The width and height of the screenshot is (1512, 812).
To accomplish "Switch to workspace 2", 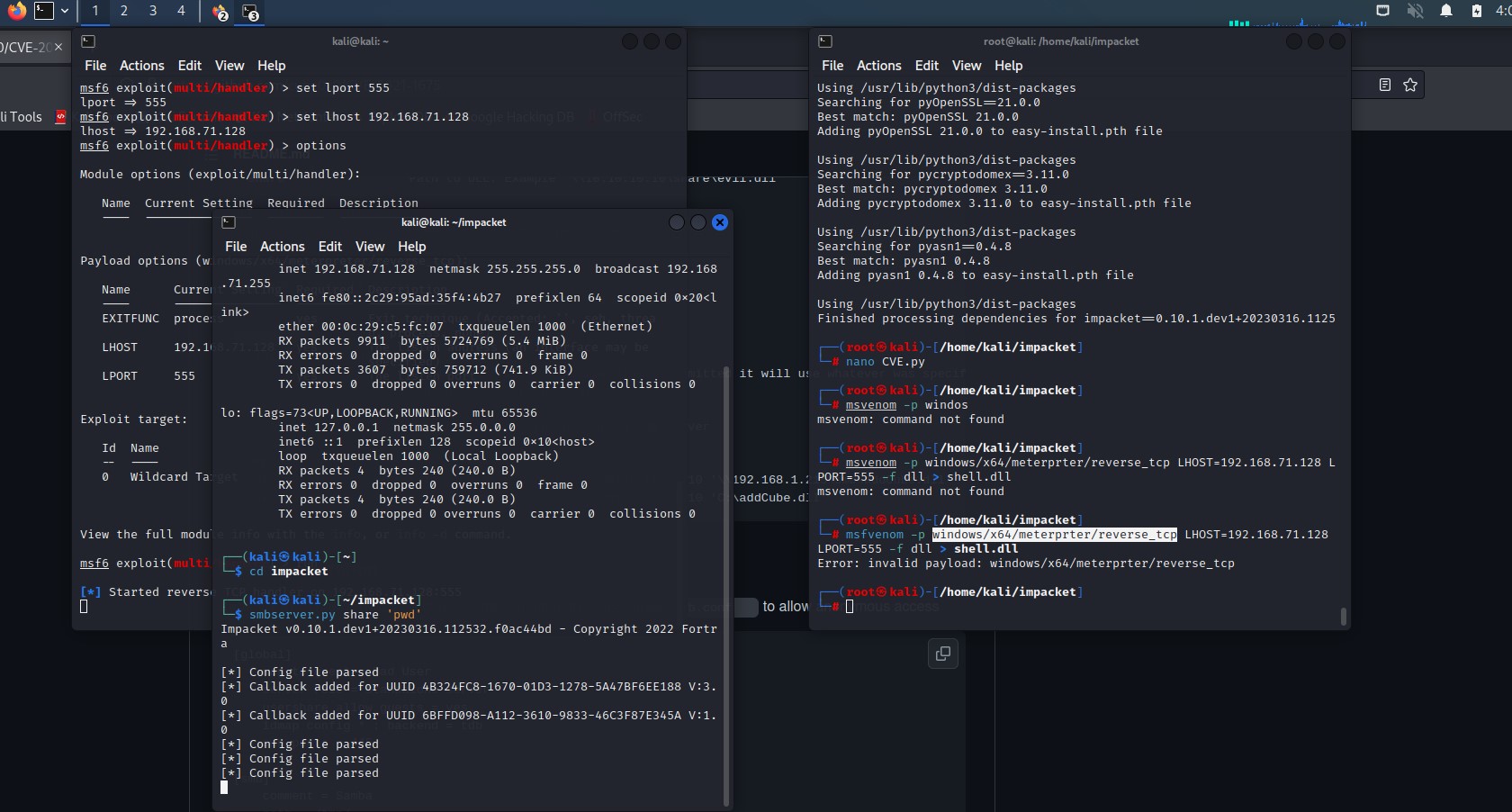I will pyautogui.click(x=124, y=11).
